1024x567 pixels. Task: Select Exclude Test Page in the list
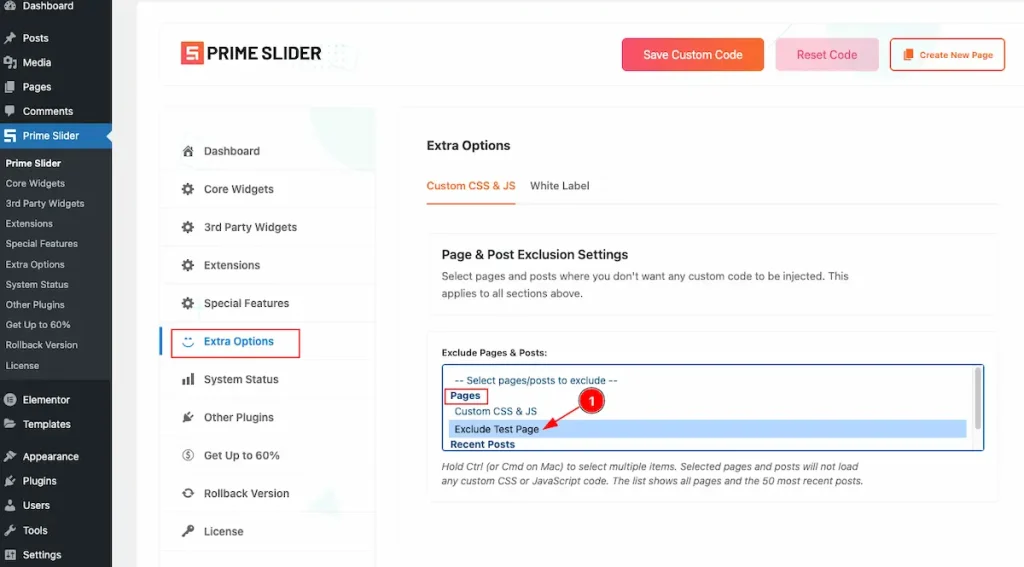click(497, 429)
